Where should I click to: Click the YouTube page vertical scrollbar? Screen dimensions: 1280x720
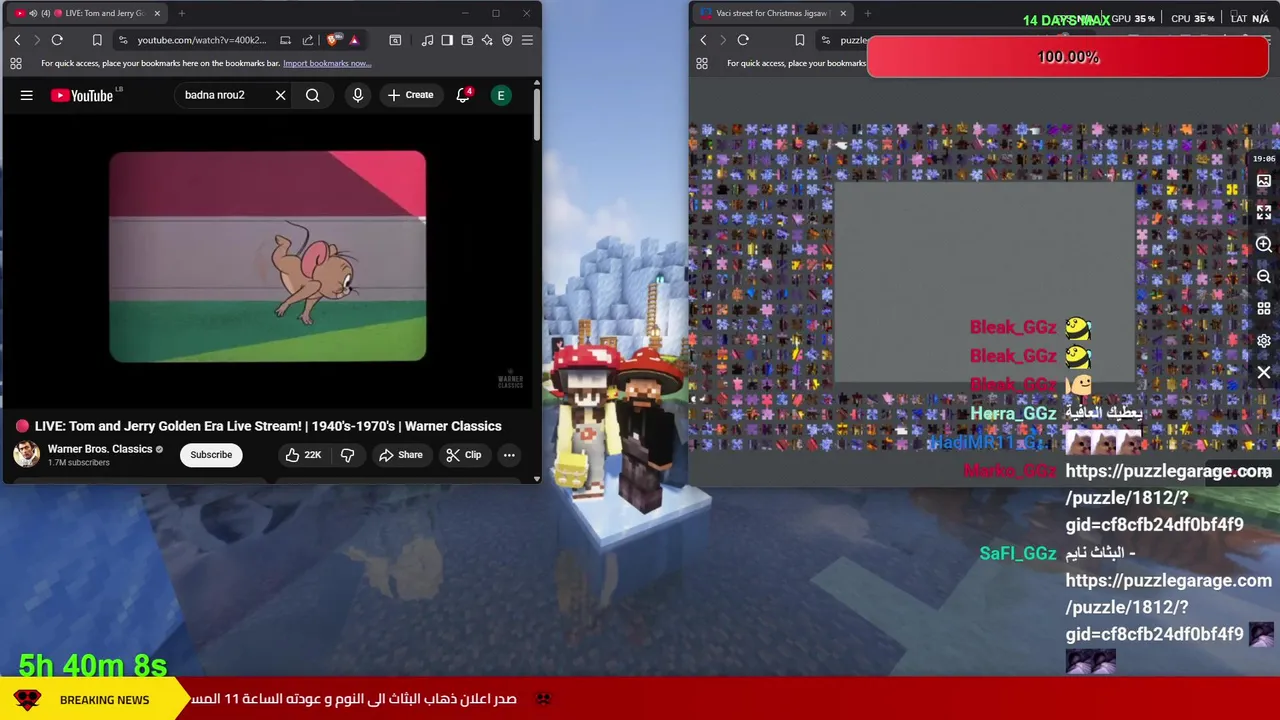(x=536, y=115)
